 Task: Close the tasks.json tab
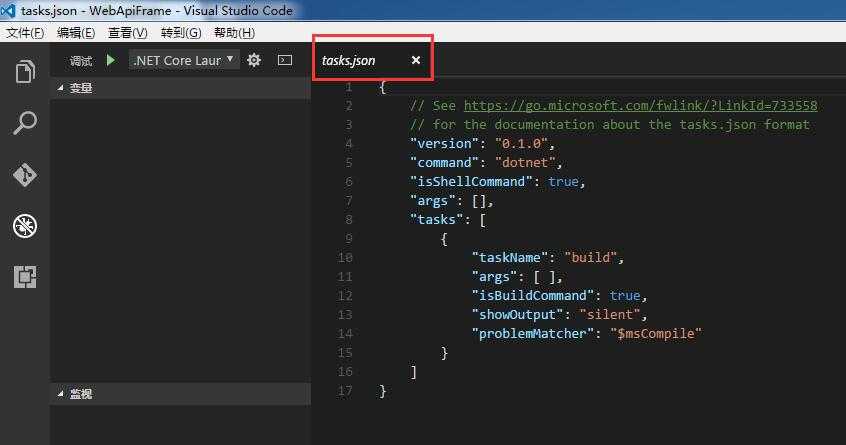(415, 60)
